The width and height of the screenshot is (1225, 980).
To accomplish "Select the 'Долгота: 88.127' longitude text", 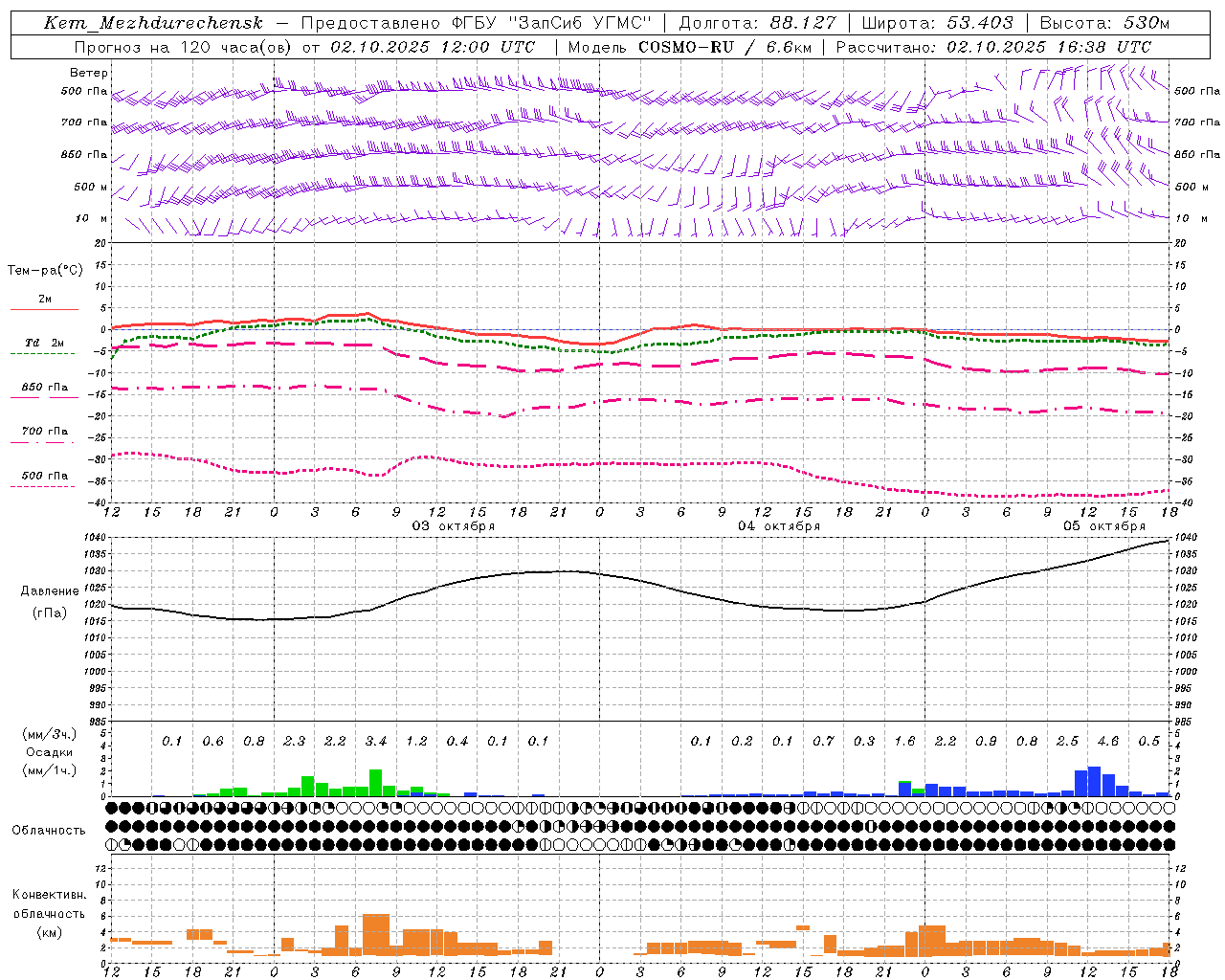I will click(x=757, y=23).
